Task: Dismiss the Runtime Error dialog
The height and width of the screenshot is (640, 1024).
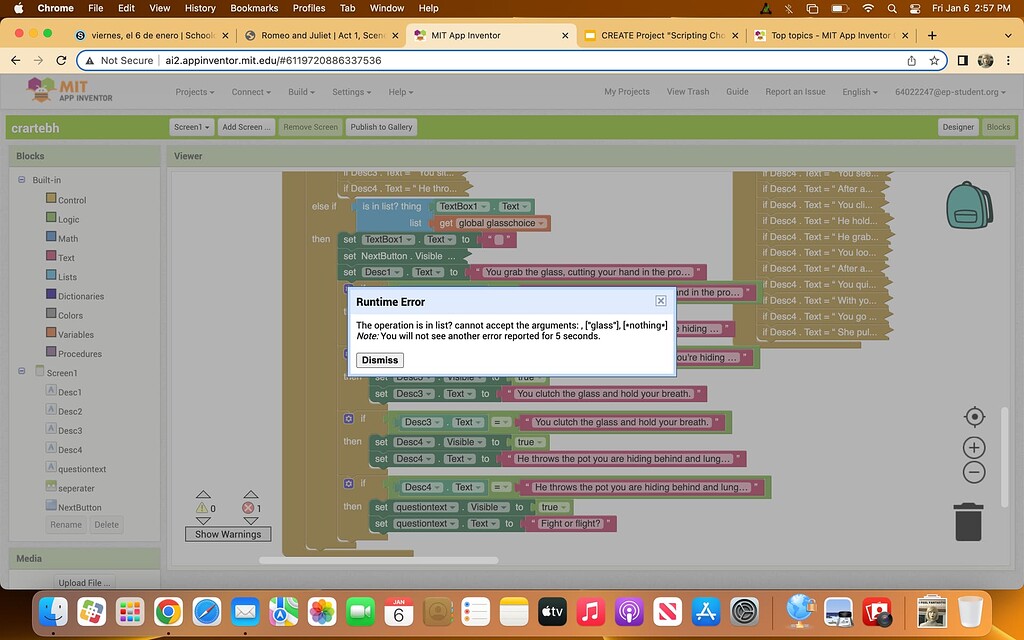Action: click(379, 360)
